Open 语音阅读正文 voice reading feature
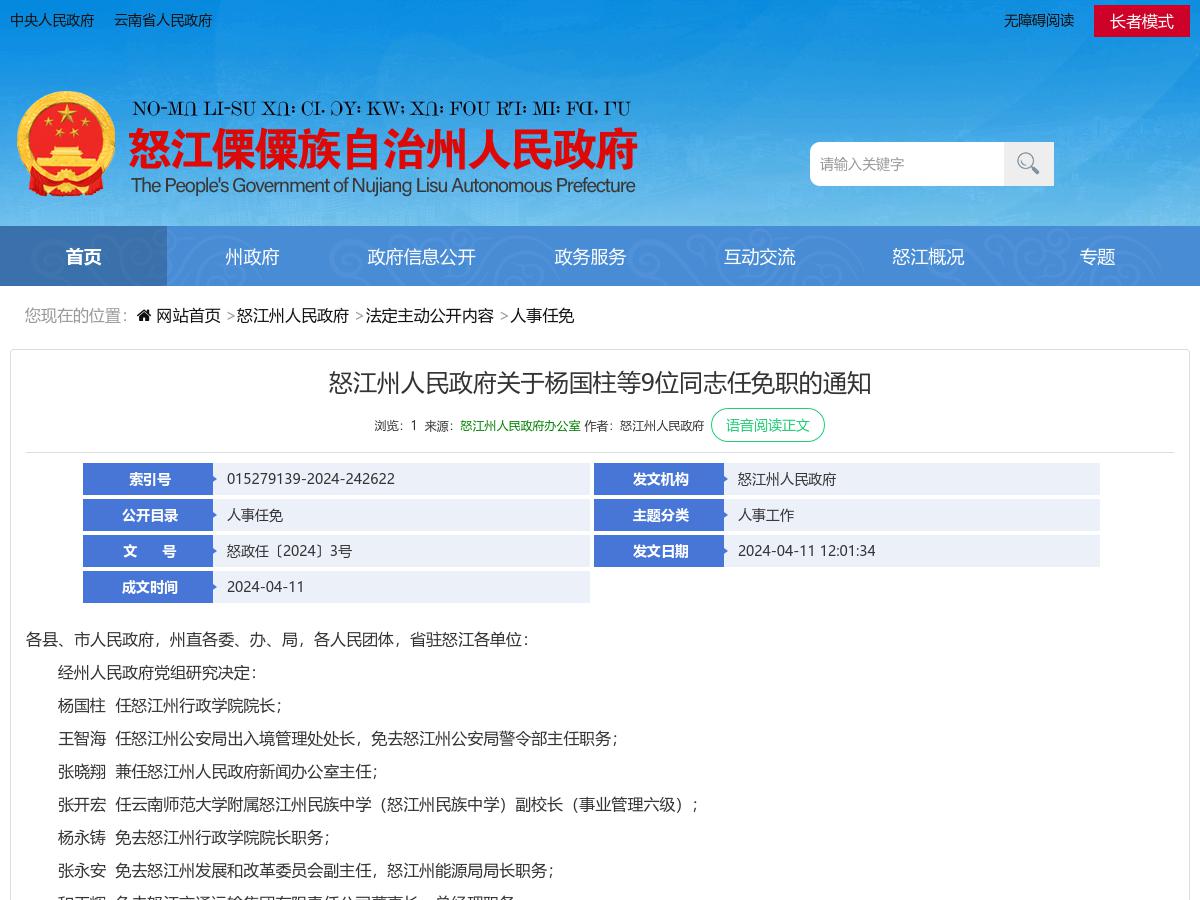The image size is (1200, 900). (768, 425)
